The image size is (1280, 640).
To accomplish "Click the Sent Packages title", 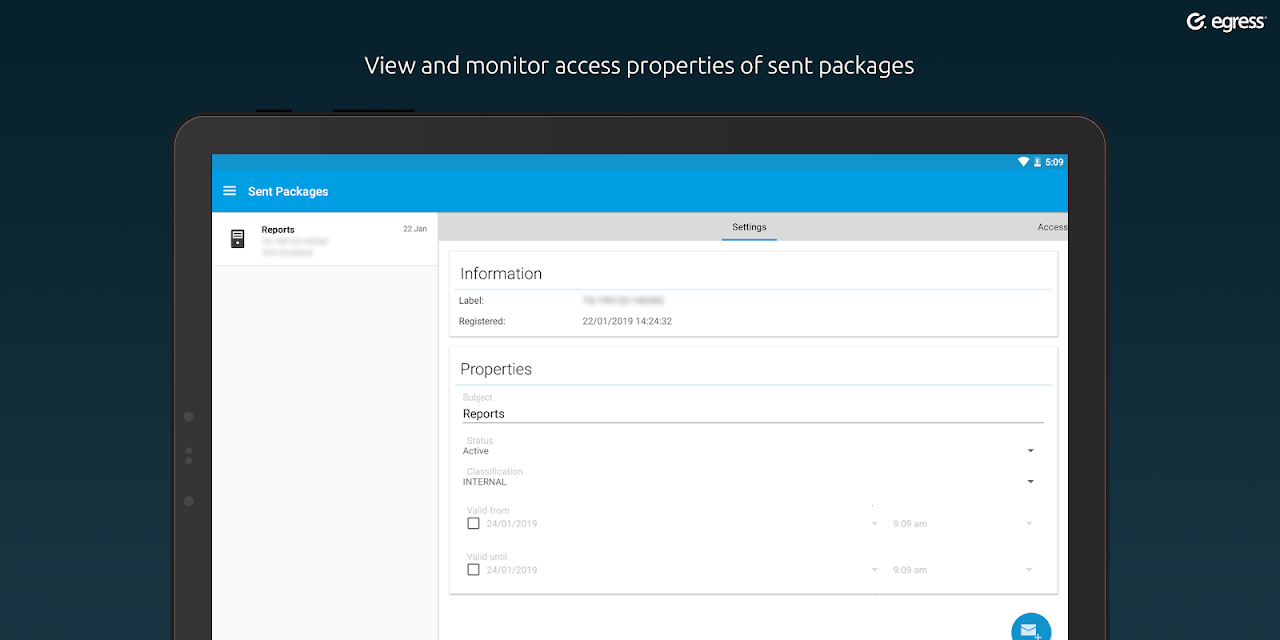I will tap(288, 191).
